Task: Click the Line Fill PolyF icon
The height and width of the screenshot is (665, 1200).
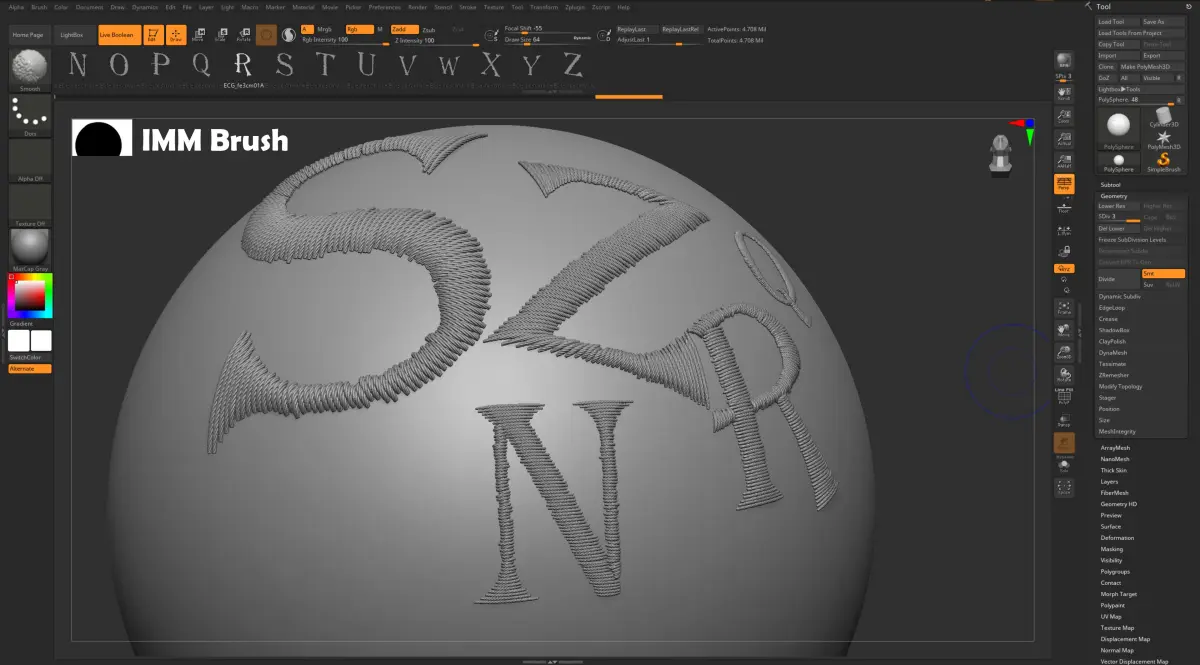Action: tap(1064, 396)
